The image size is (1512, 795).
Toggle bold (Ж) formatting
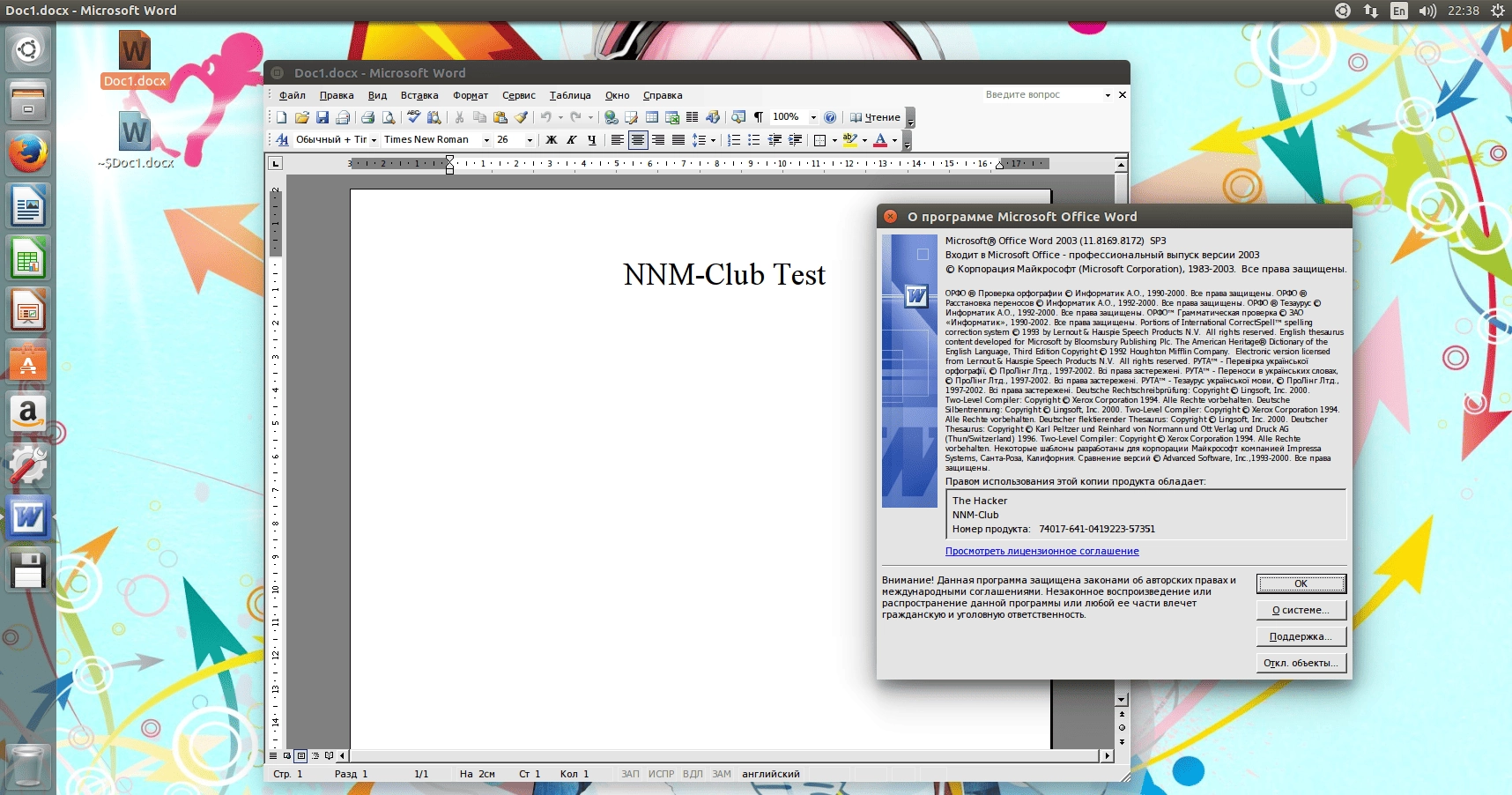point(552,140)
